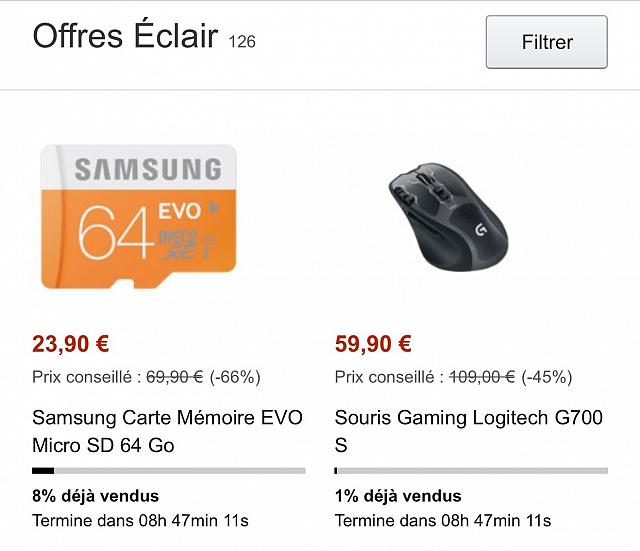Click the 59,90 € deal price
The width and height of the screenshot is (640, 551).
373,344
